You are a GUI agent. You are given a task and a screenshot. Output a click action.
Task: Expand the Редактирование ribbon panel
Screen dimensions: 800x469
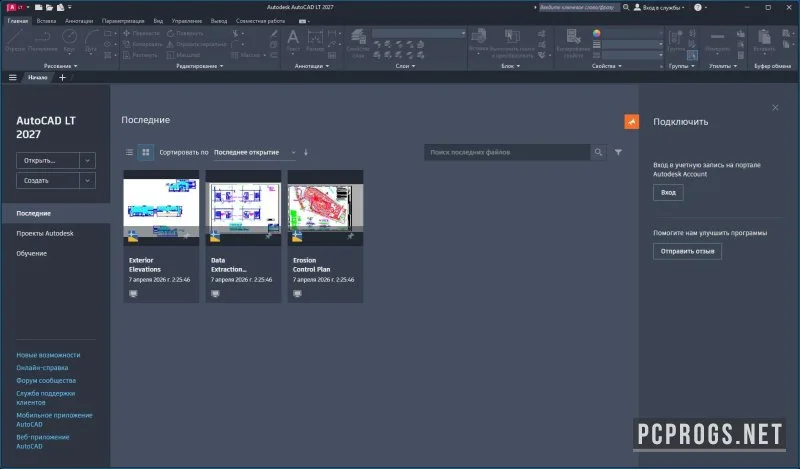199,66
